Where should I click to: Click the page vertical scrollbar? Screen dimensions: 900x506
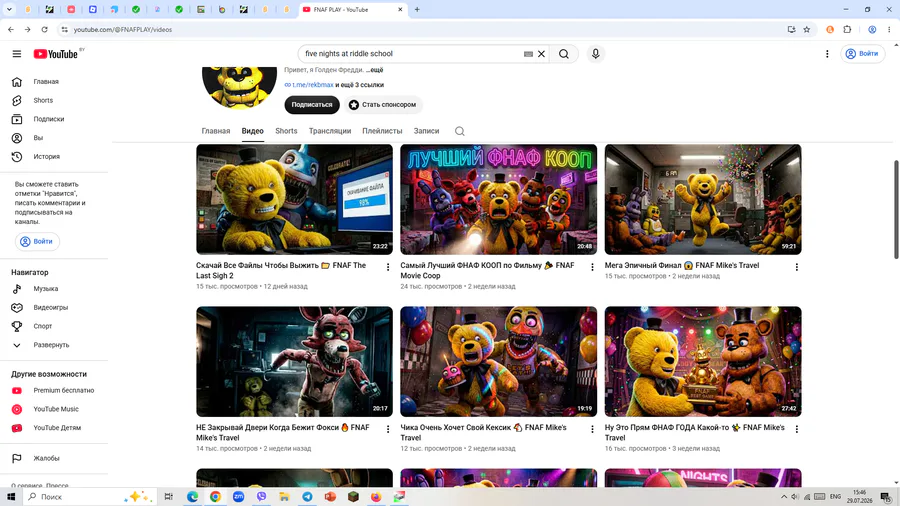[896, 209]
